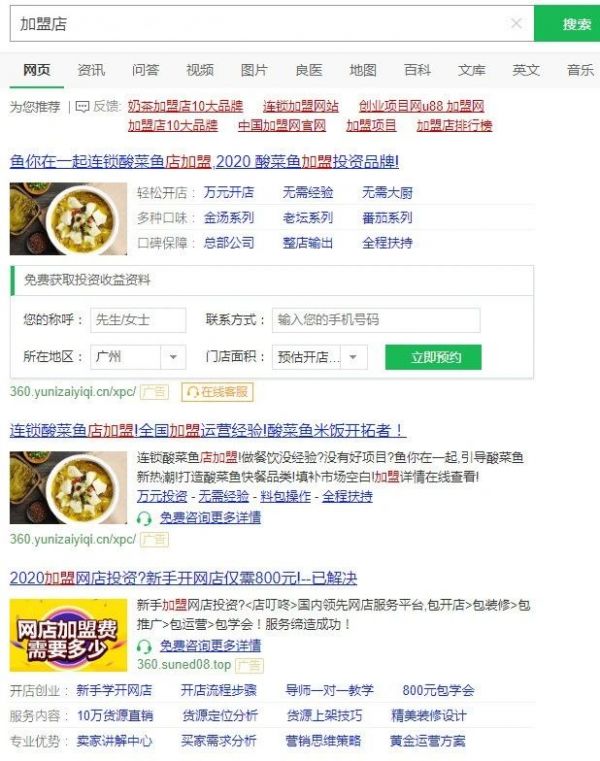Open suggested link 奶茶加盟店10大品牌
This screenshot has height=761, width=600.
[185, 106]
